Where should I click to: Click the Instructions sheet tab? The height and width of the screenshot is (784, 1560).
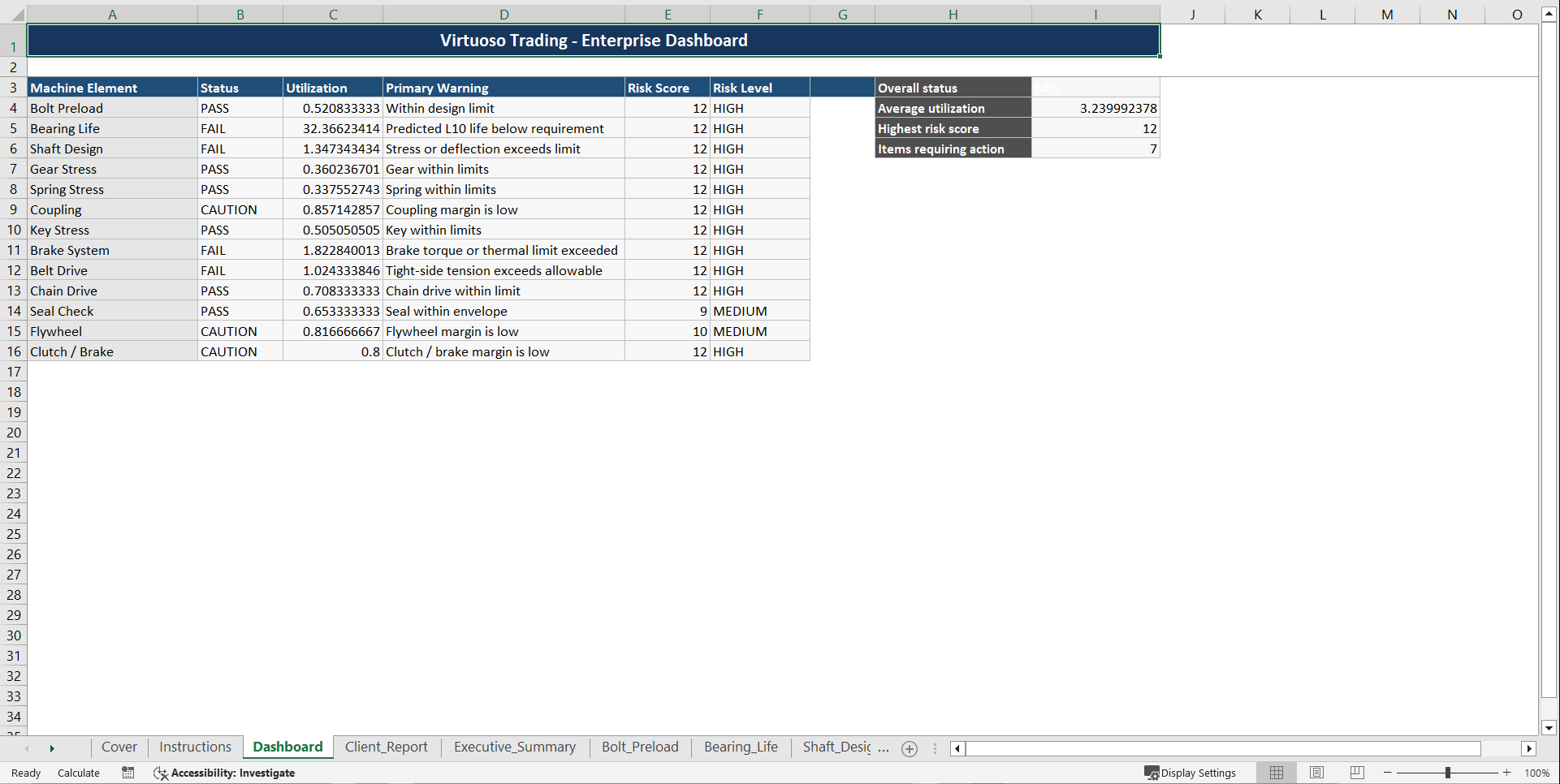(x=195, y=747)
